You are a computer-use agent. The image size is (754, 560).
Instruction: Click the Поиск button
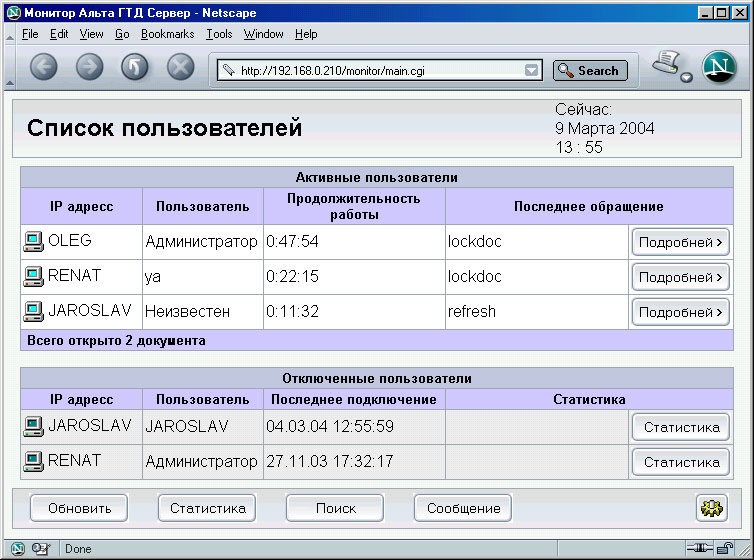(x=335, y=508)
